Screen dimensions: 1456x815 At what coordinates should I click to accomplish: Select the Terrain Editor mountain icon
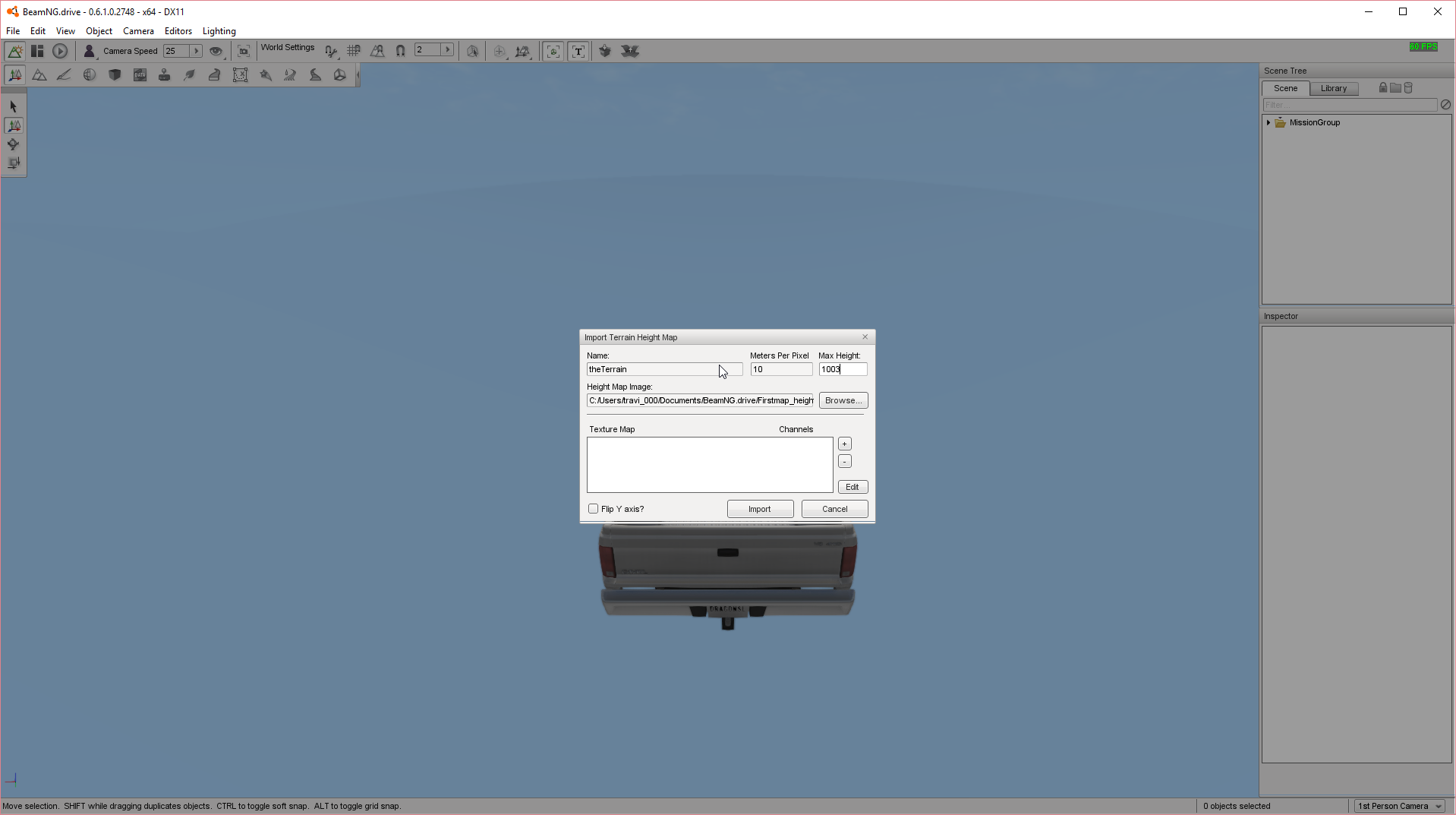[x=39, y=75]
